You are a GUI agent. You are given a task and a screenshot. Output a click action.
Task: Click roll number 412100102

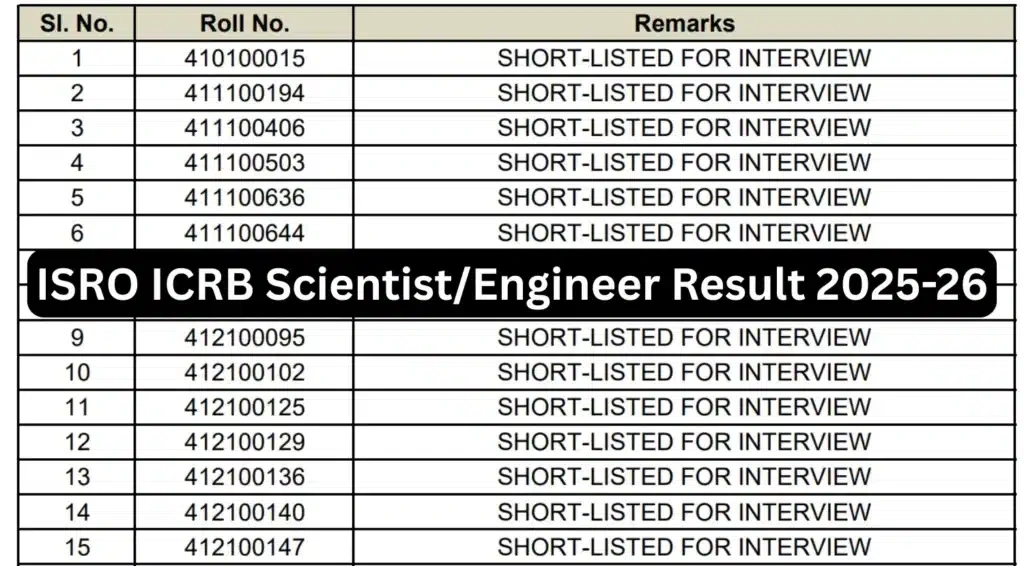point(244,372)
